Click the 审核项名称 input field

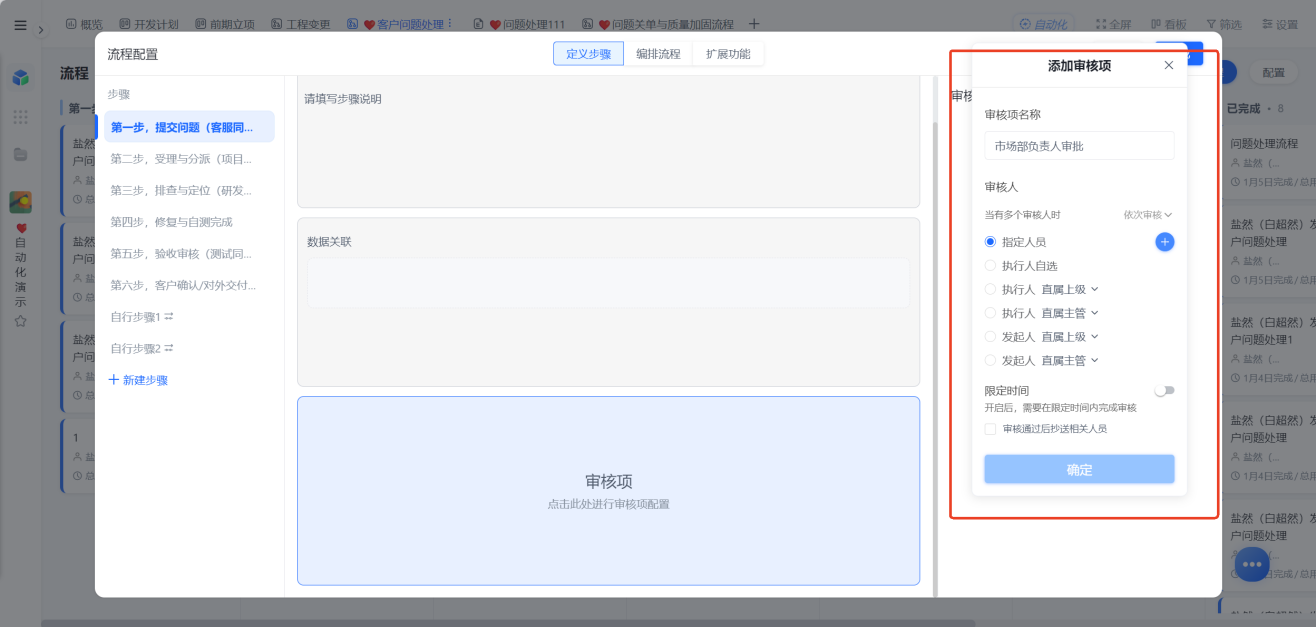tap(1079, 146)
